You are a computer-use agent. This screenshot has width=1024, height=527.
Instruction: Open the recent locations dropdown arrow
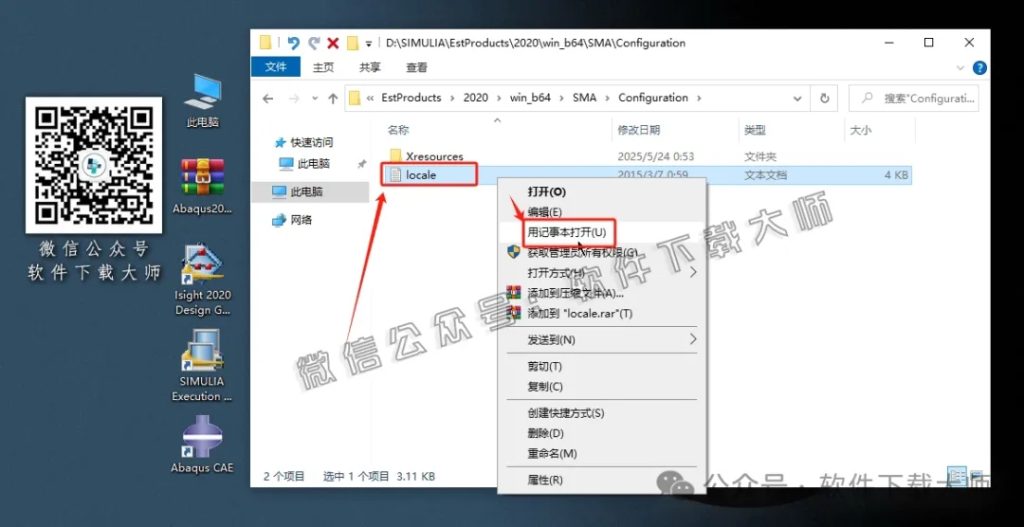315,99
